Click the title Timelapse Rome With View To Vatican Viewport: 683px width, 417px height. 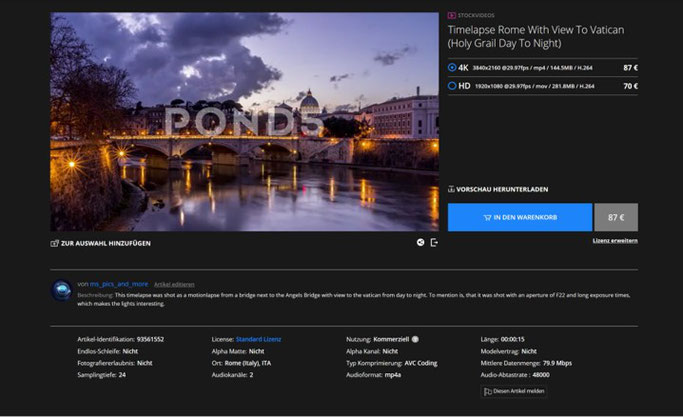pyautogui.click(x=536, y=37)
